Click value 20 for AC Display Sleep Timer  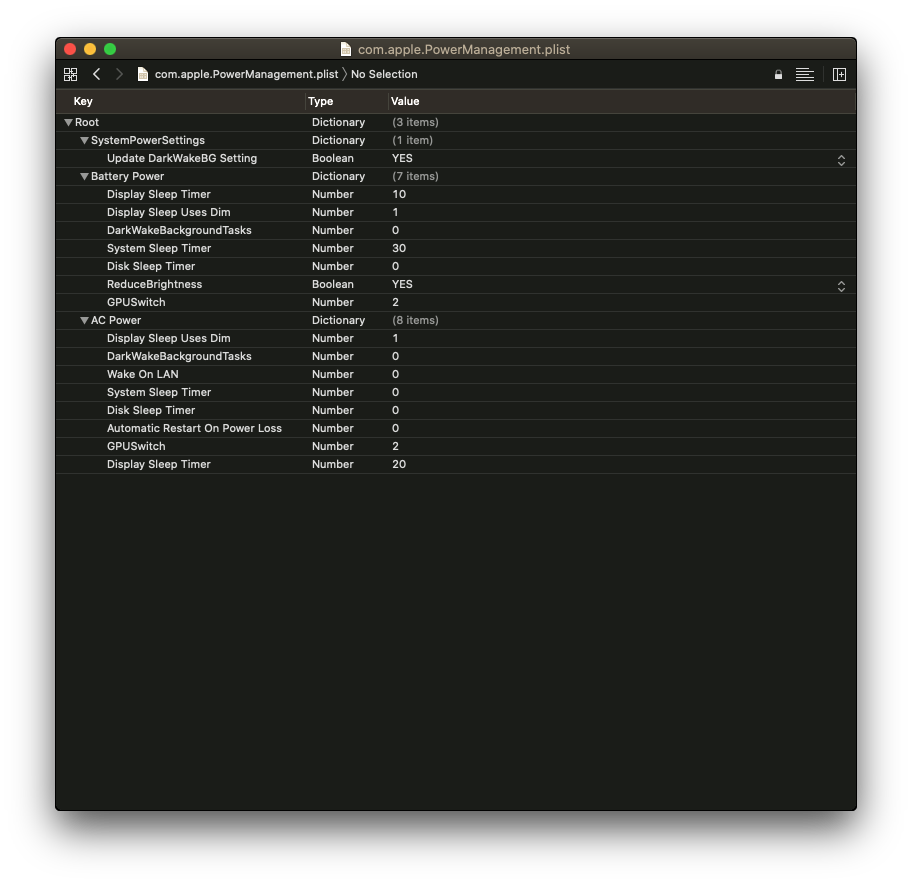[x=399, y=465]
